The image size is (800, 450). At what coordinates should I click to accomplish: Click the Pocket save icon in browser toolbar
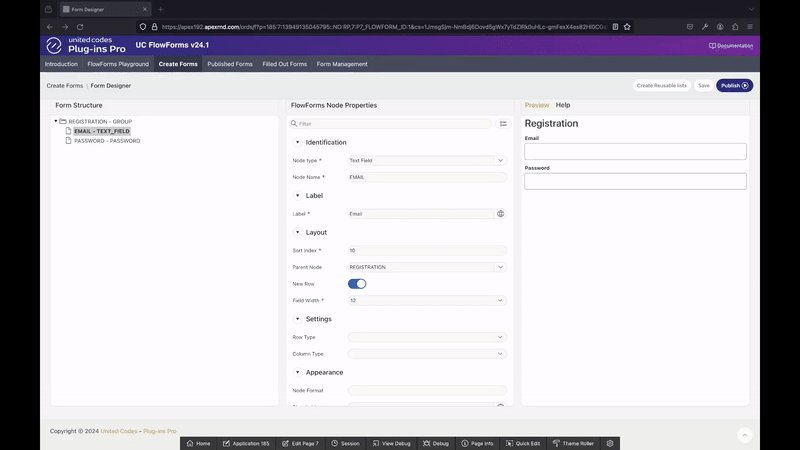pos(690,27)
